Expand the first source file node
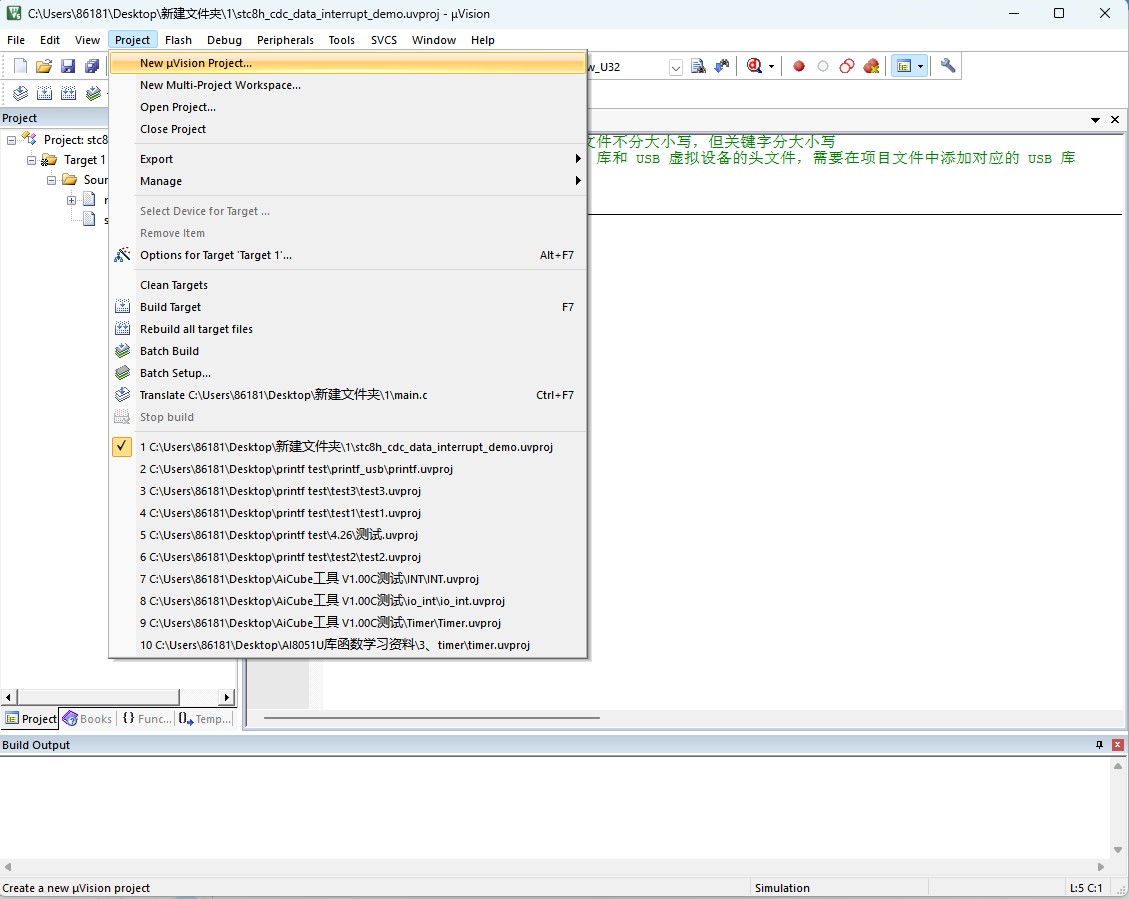Image resolution: width=1129 pixels, height=899 pixels. (x=71, y=200)
